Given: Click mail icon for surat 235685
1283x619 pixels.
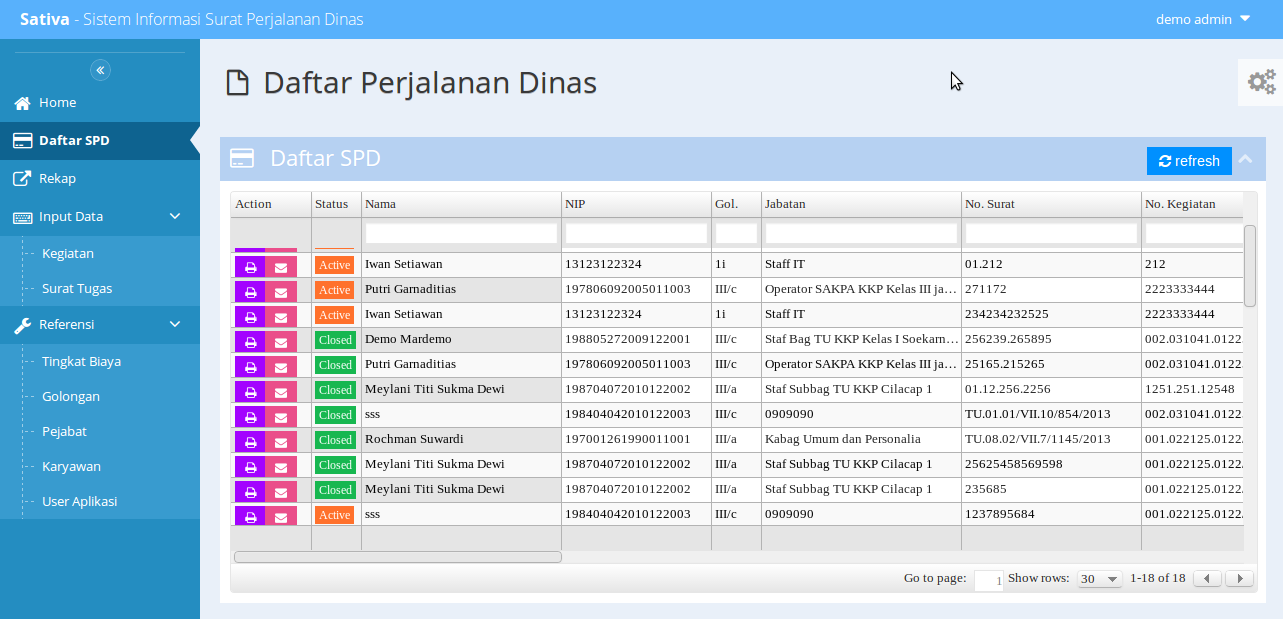Looking at the screenshot, I should tap(281, 491).
